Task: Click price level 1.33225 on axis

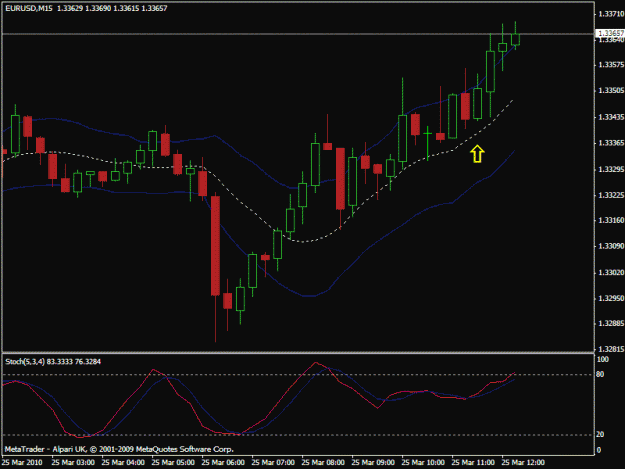Action: [x=611, y=195]
